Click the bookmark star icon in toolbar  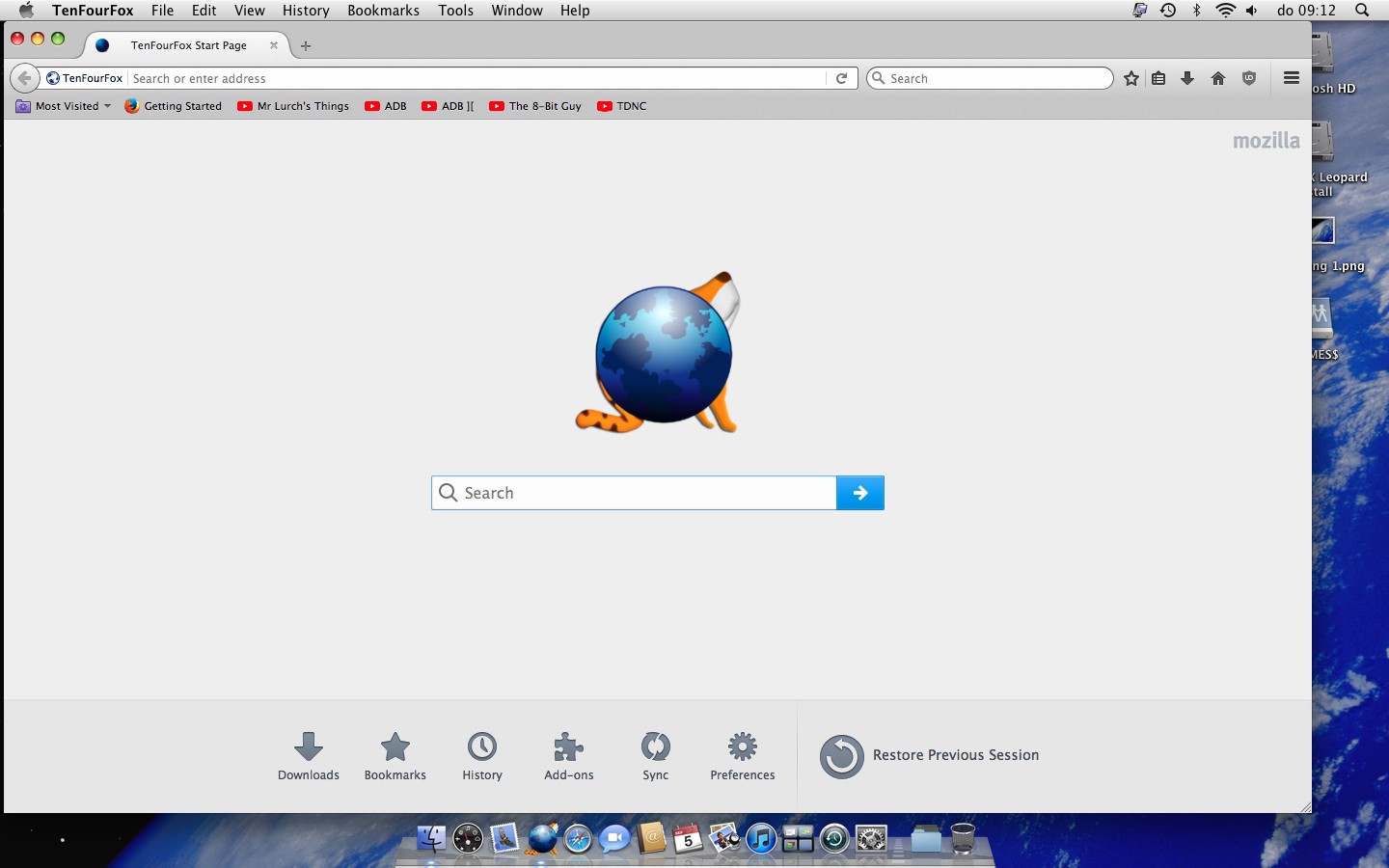tap(1131, 78)
